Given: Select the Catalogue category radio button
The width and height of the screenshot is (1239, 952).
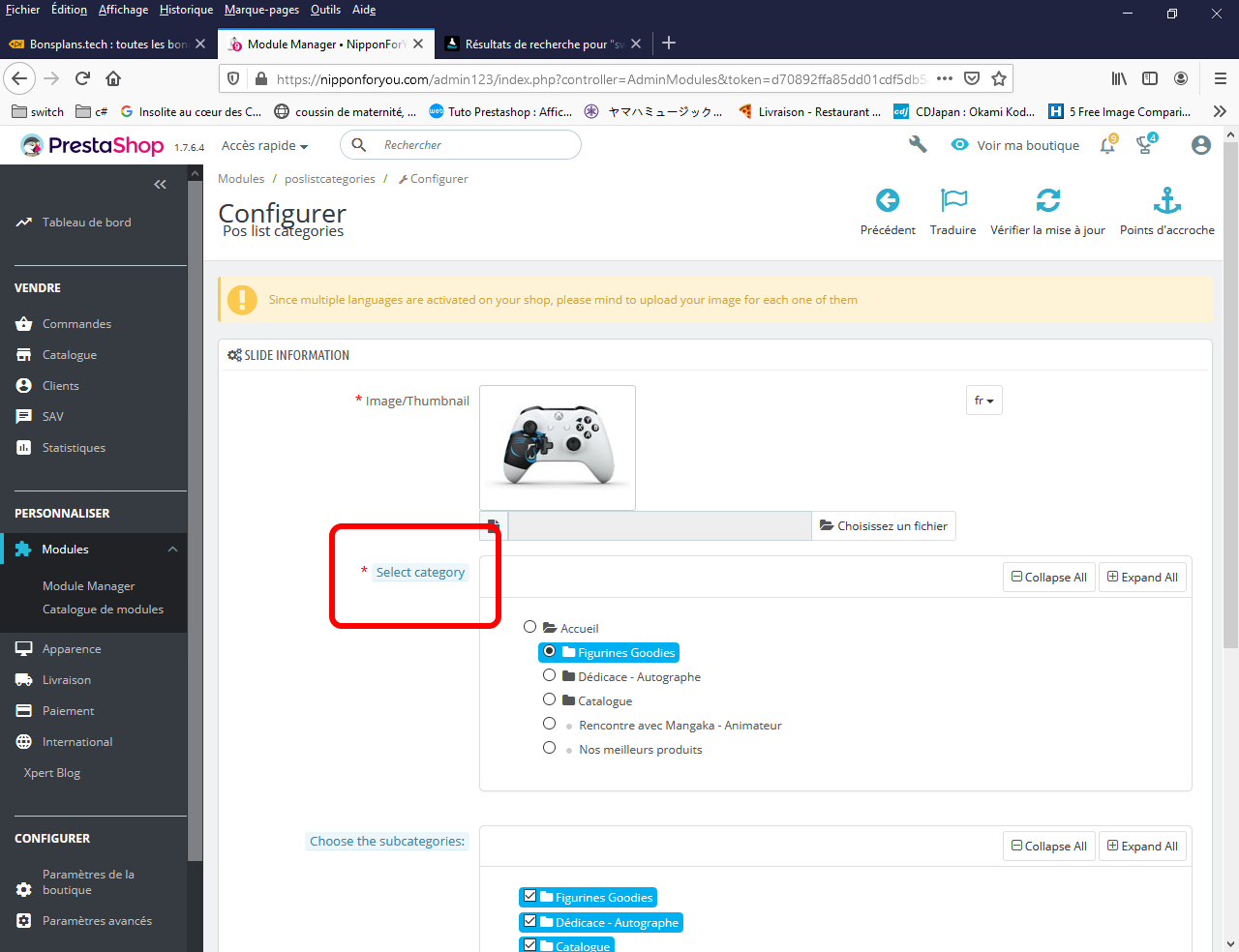Looking at the screenshot, I should [x=549, y=699].
